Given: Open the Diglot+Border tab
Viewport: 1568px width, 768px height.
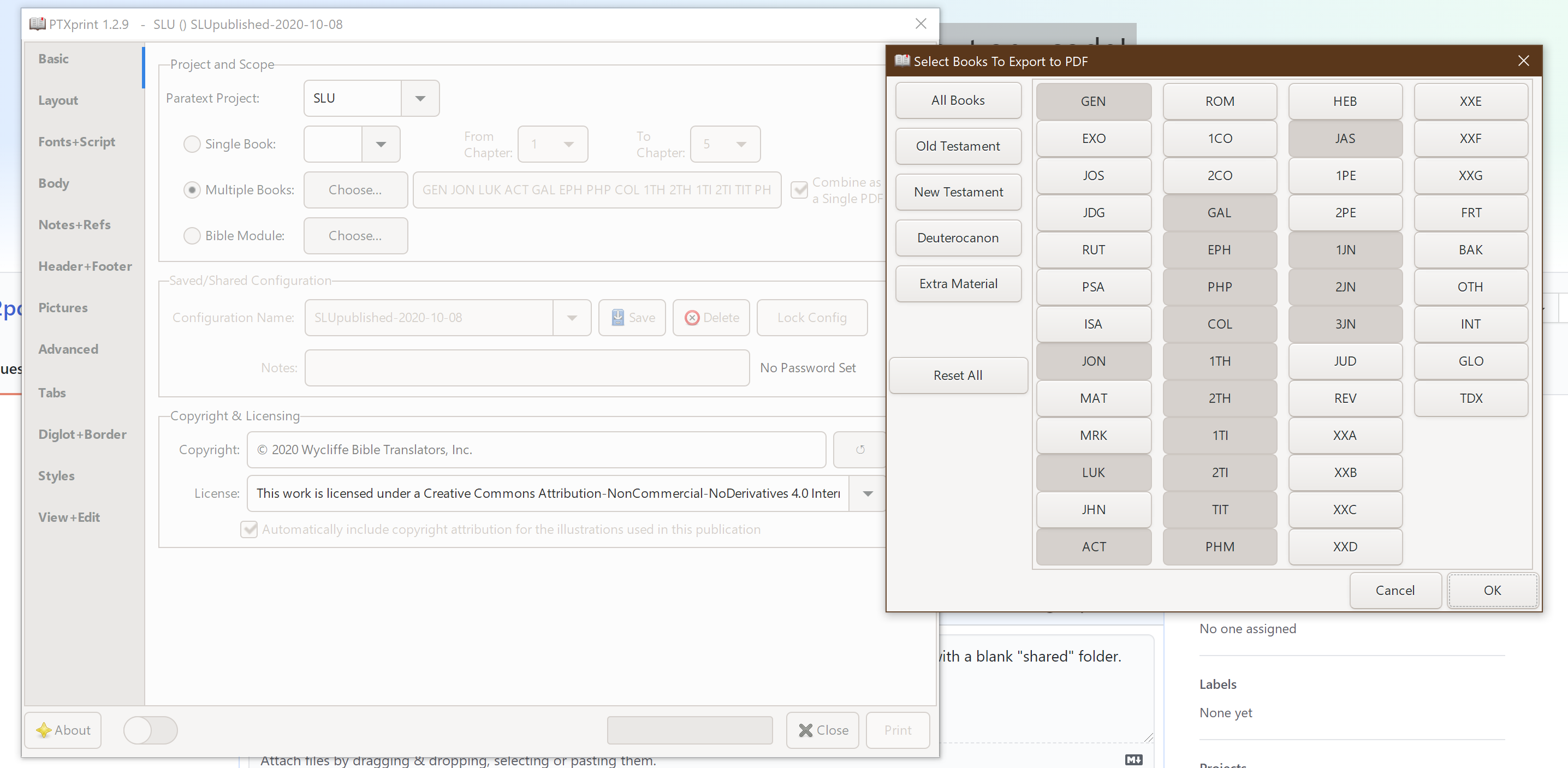Looking at the screenshot, I should click(83, 434).
